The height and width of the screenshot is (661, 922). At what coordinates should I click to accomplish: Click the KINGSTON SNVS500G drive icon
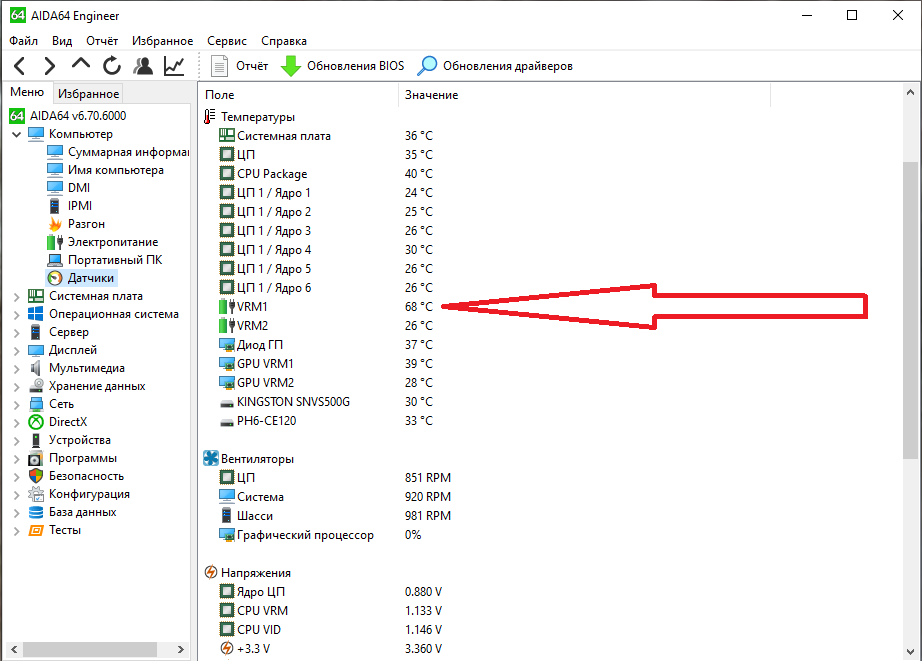tap(226, 403)
